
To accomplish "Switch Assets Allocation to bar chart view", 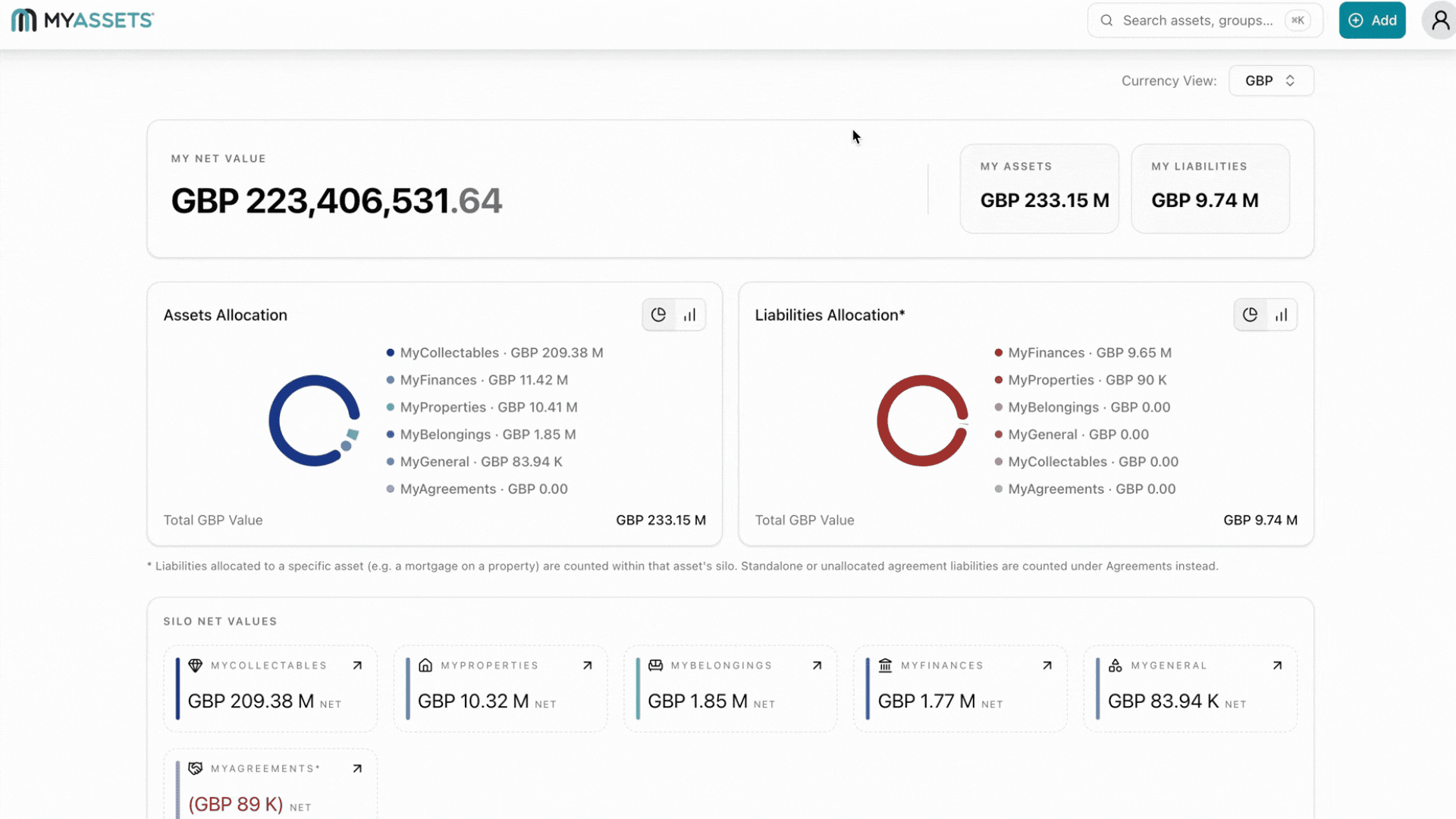I will pos(689,315).
